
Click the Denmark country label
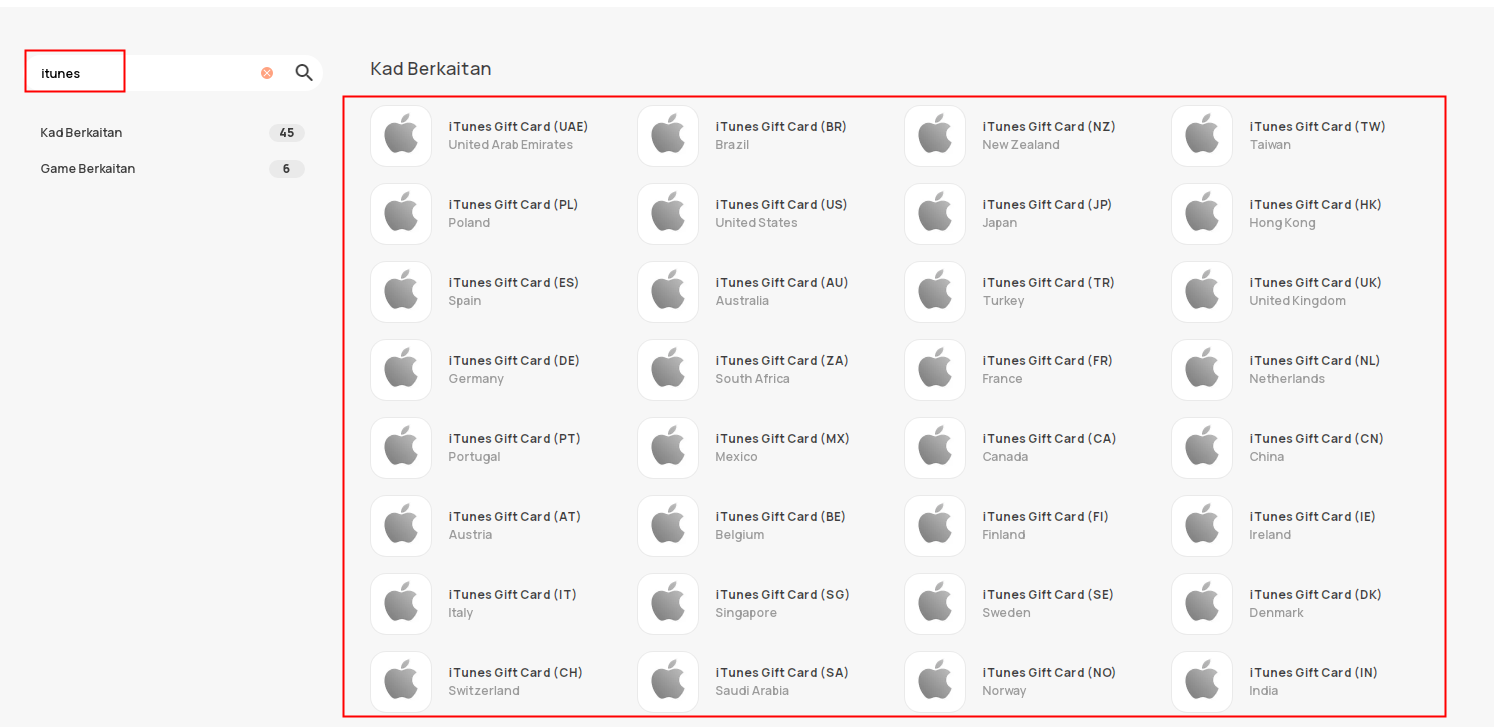(1277, 613)
